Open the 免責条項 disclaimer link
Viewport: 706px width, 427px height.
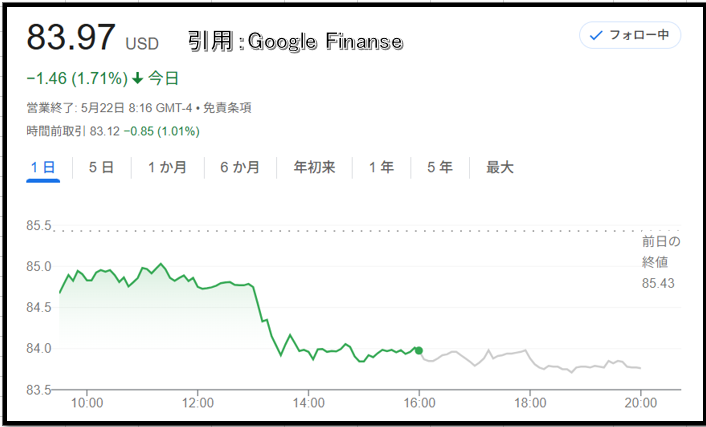(227, 108)
